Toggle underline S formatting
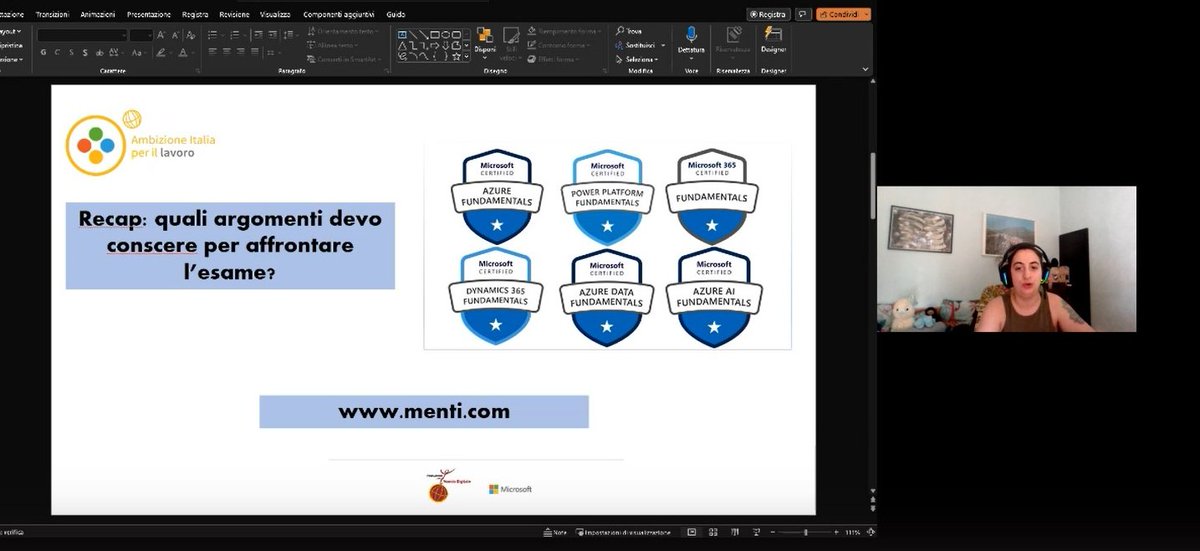The height and width of the screenshot is (551, 1200). 71,52
